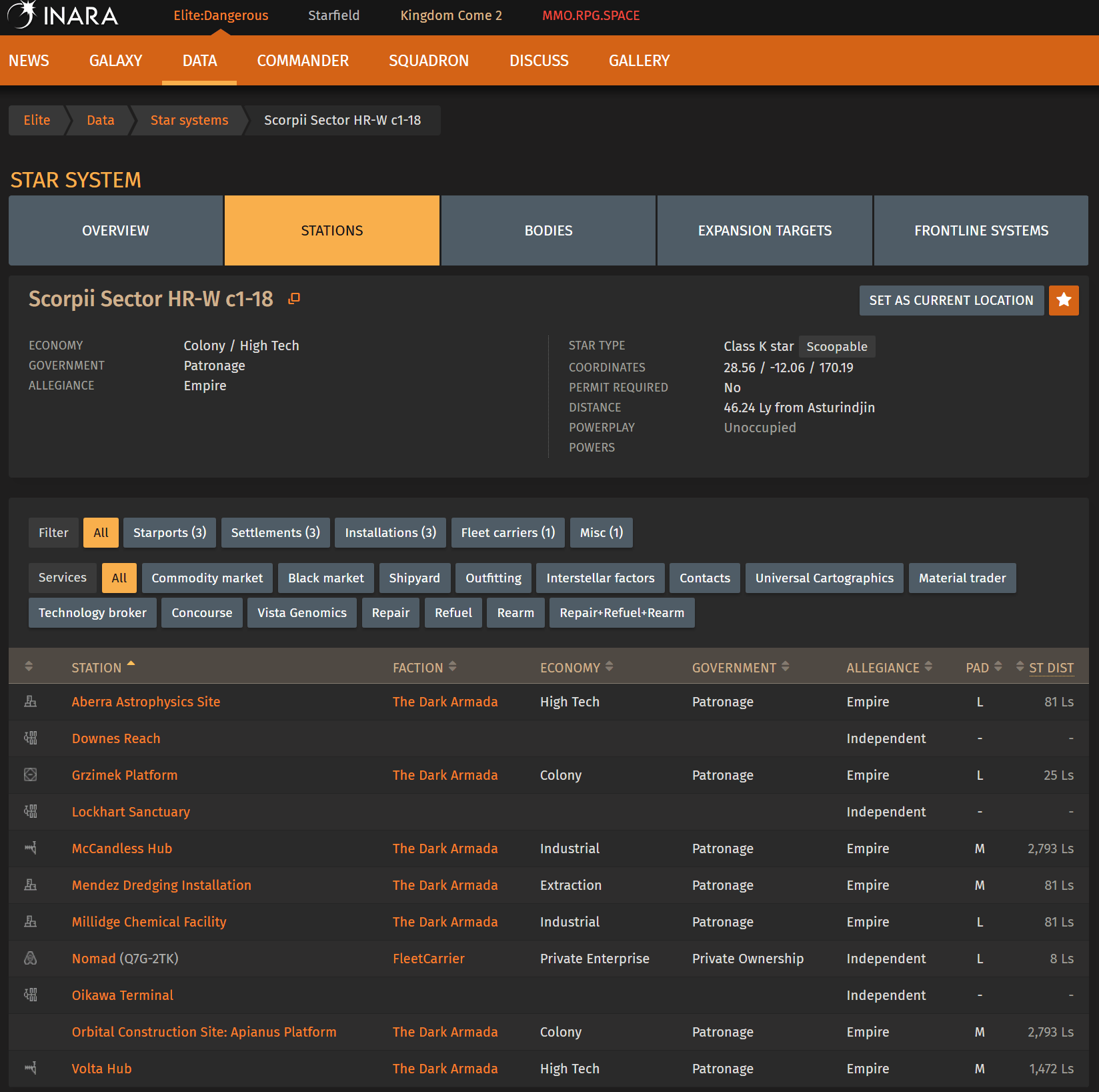
Task: Open the COMMANDER menu
Action: coord(303,61)
